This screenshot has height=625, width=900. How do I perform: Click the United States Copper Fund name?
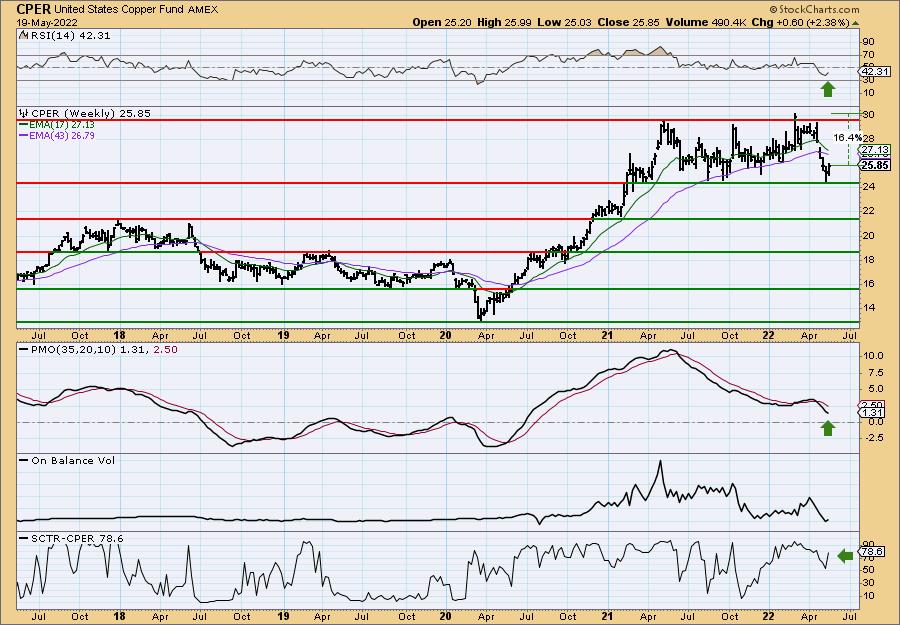click(119, 9)
